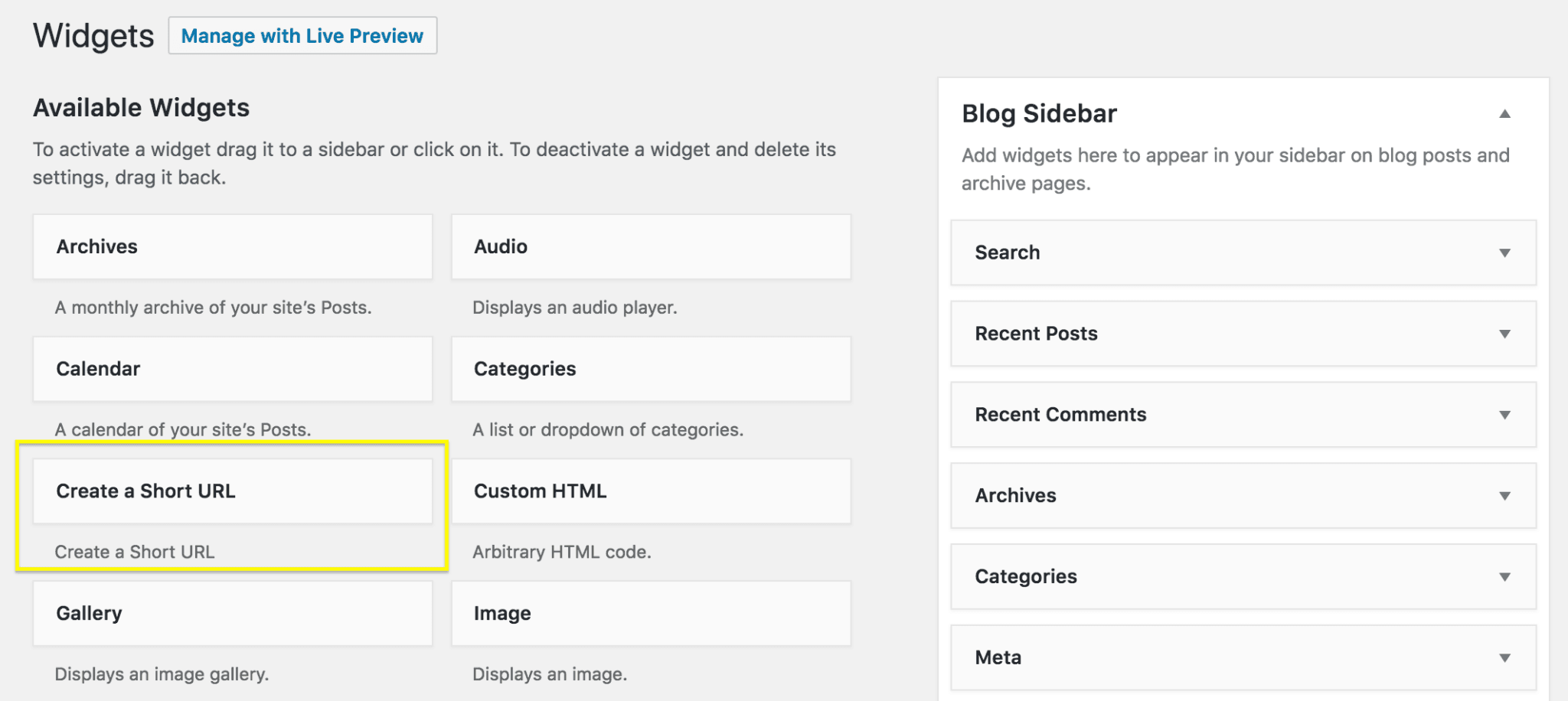Expand the Recent Comments widget
The height and width of the screenshot is (701, 1568).
1506,415
